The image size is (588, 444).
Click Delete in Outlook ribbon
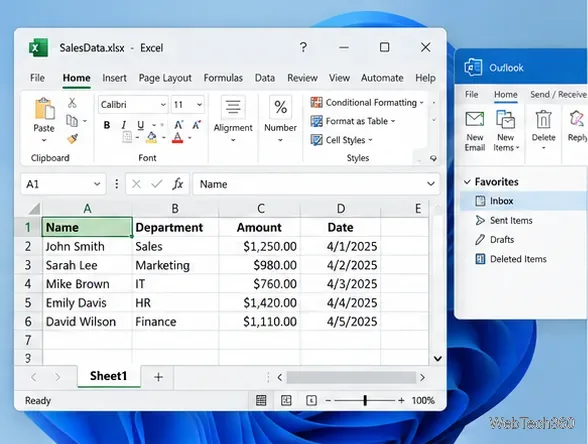[543, 130]
